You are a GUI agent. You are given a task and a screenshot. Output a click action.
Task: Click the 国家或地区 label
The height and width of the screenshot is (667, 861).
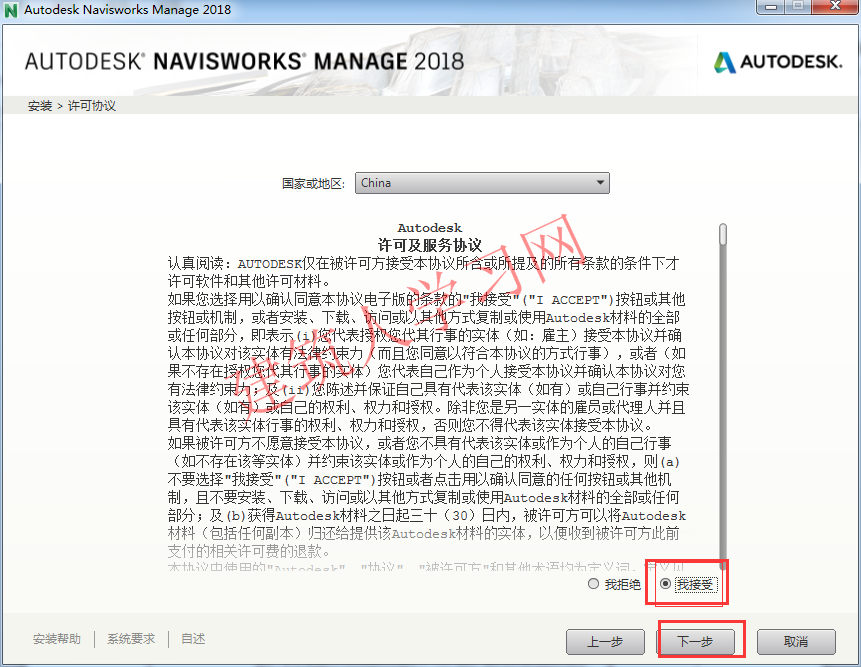point(314,183)
